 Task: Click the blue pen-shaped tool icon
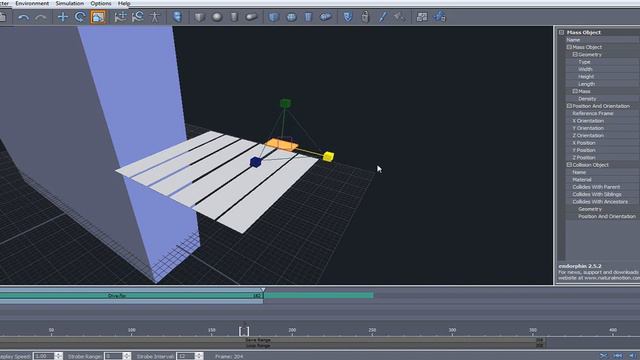(382, 17)
